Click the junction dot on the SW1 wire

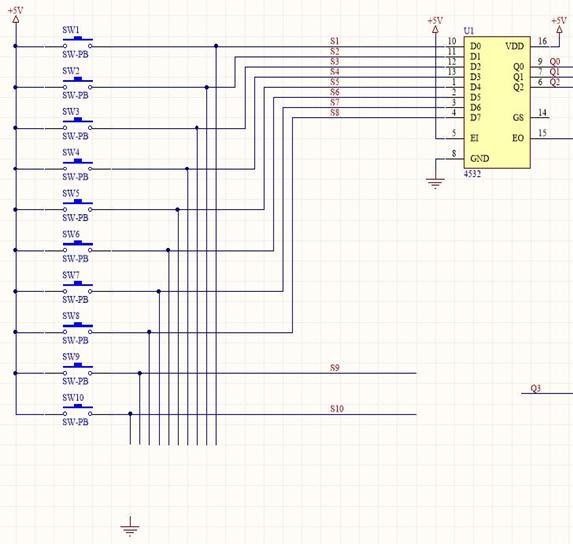click(216, 46)
